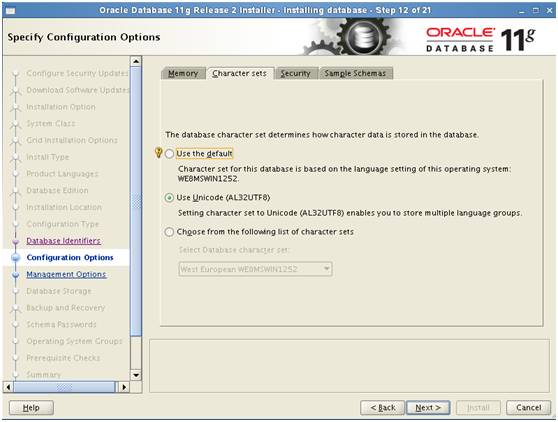Image resolution: width=558 pixels, height=422 pixels.
Task: Click the hint lightbulb icon beside Use the default
Action: [x=159, y=153]
